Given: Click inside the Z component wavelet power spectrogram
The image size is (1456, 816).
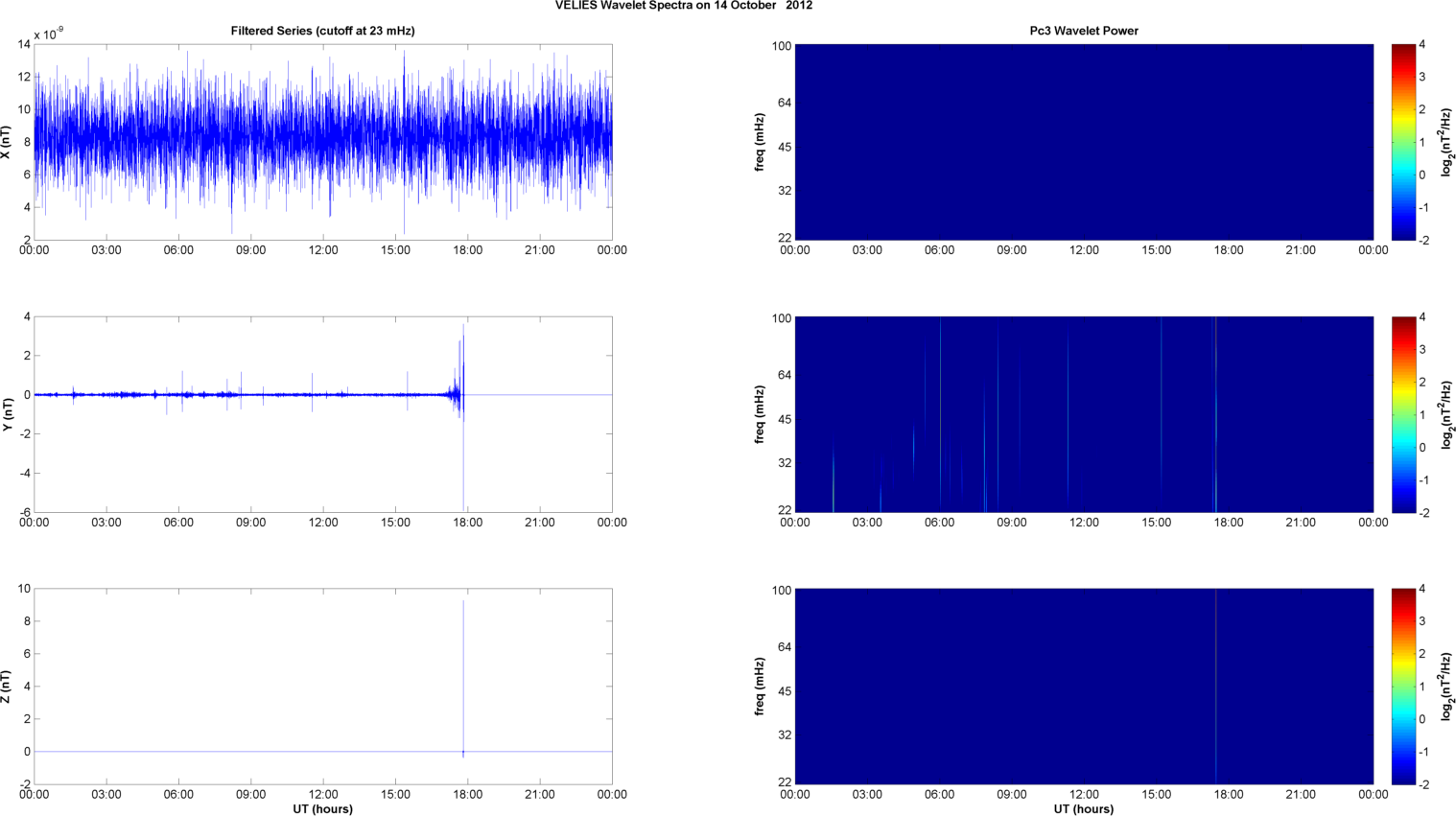Looking at the screenshot, I should coord(1084,687).
